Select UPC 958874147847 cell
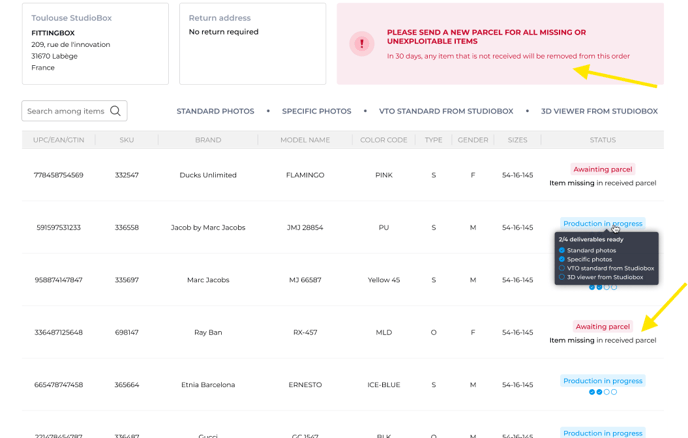 tap(59, 280)
